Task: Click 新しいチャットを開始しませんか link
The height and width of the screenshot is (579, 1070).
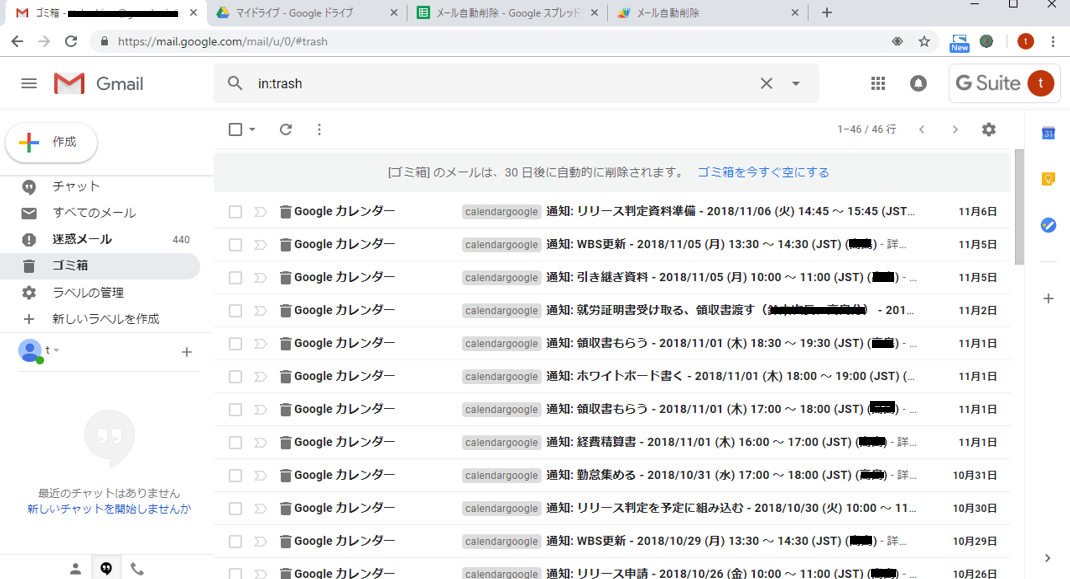Action: coord(109,509)
